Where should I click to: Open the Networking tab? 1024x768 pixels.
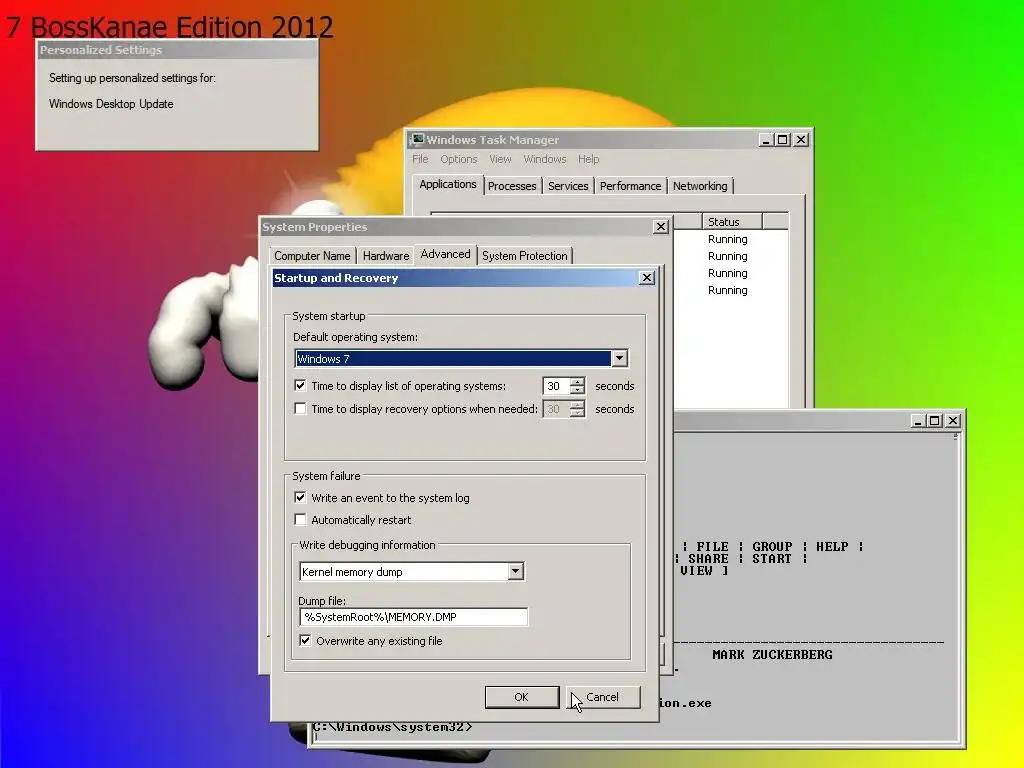point(700,186)
